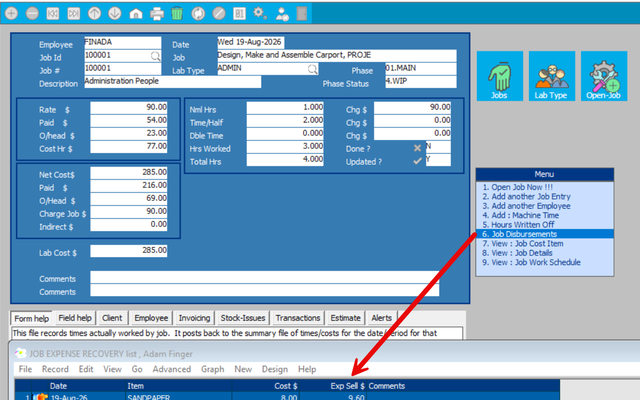Click the add record plus icon
This screenshot has width=640, height=400.
tap(11, 13)
